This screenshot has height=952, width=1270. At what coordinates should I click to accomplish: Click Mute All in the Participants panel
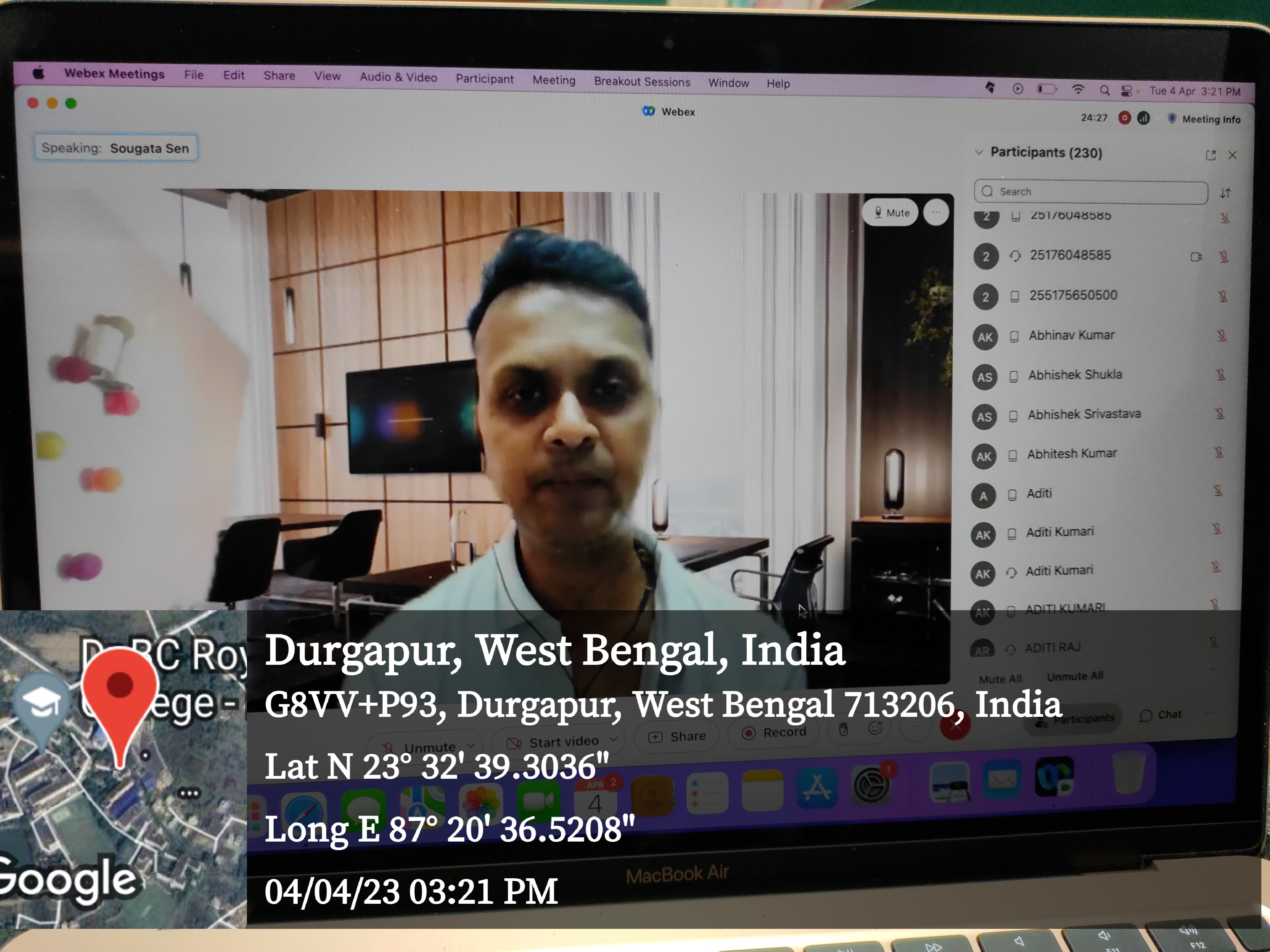point(1000,679)
